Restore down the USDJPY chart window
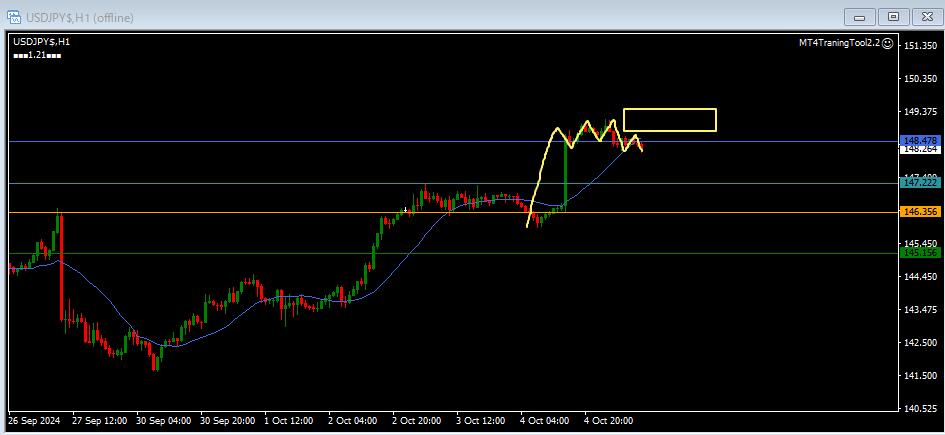The width and height of the screenshot is (945, 435). 893,16
